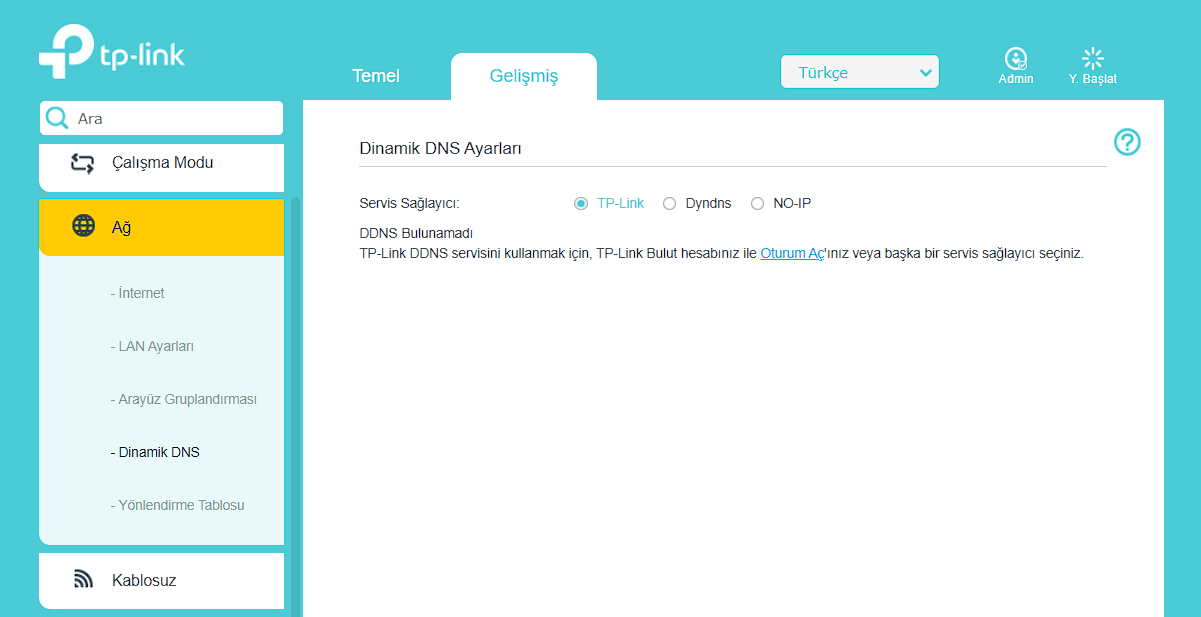Open Dinamik DNS submenu item
The height and width of the screenshot is (617, 1201).
(155, 452)
